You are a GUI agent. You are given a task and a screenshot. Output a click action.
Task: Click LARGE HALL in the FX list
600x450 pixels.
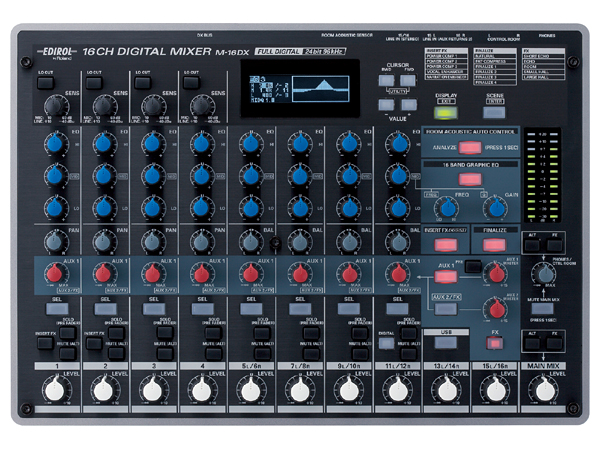click(543, 77)
